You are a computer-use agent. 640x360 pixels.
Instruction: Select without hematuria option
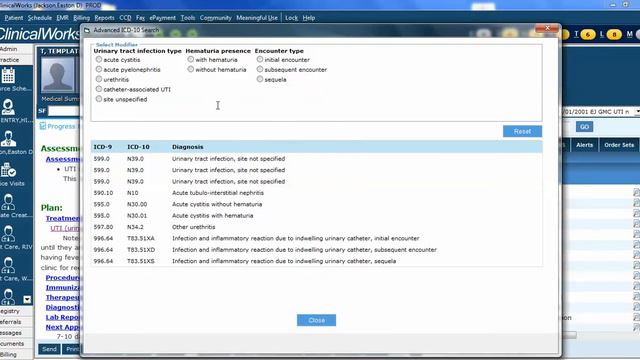pos(191,69)
